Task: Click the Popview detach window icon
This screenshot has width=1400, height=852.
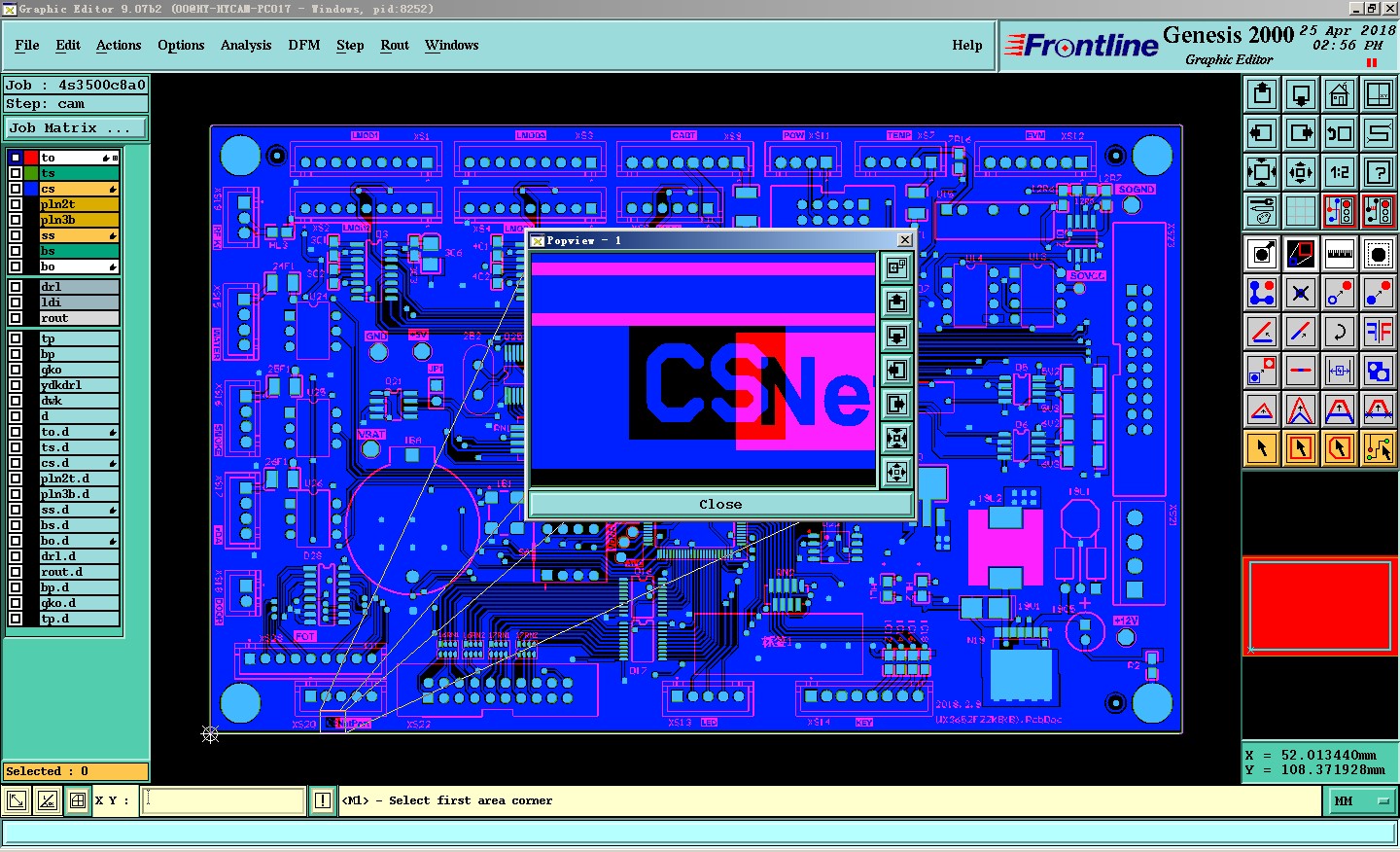Action: [896, 267]
